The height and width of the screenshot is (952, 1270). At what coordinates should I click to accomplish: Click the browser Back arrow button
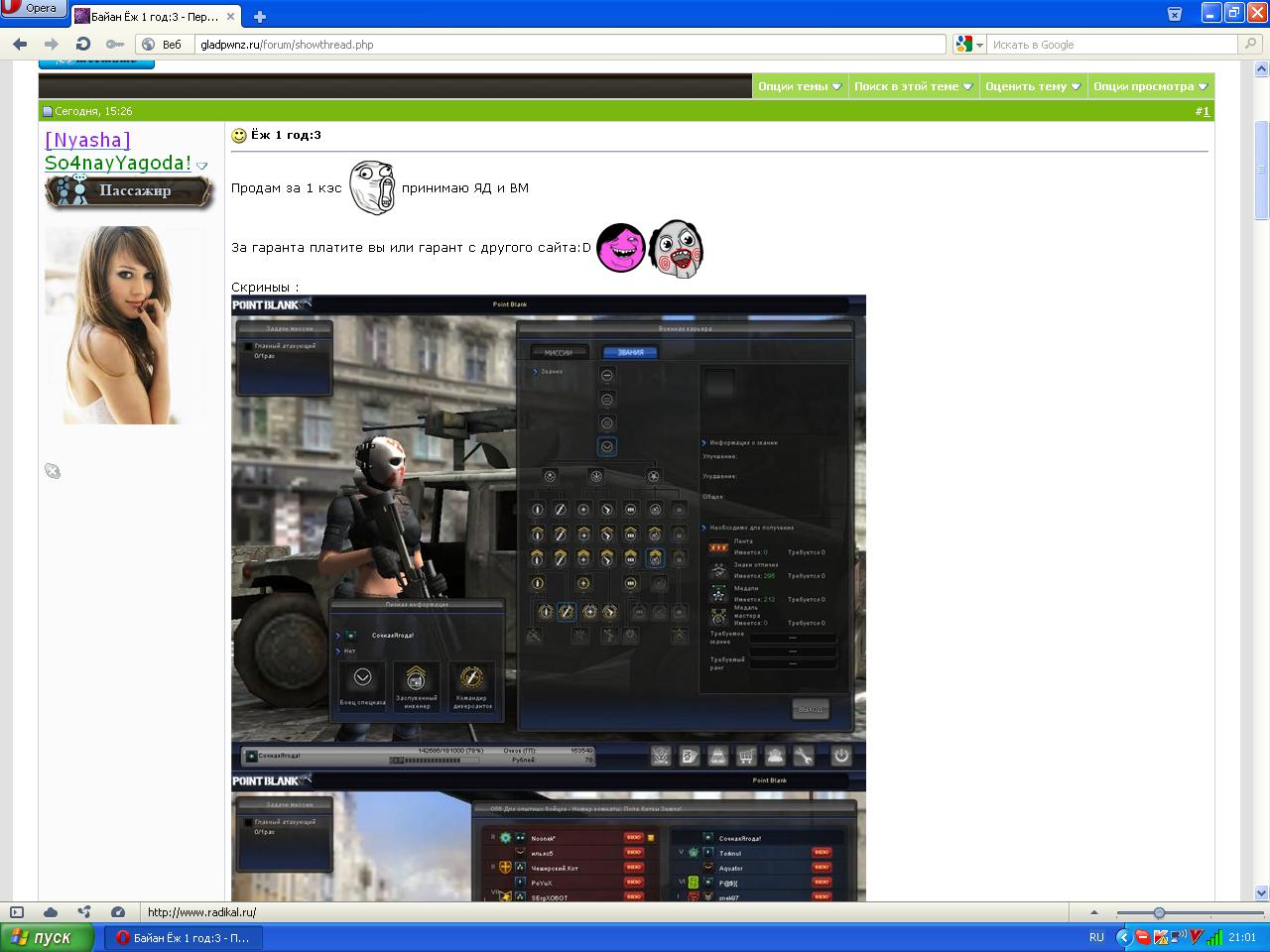[x=20, y=45]
